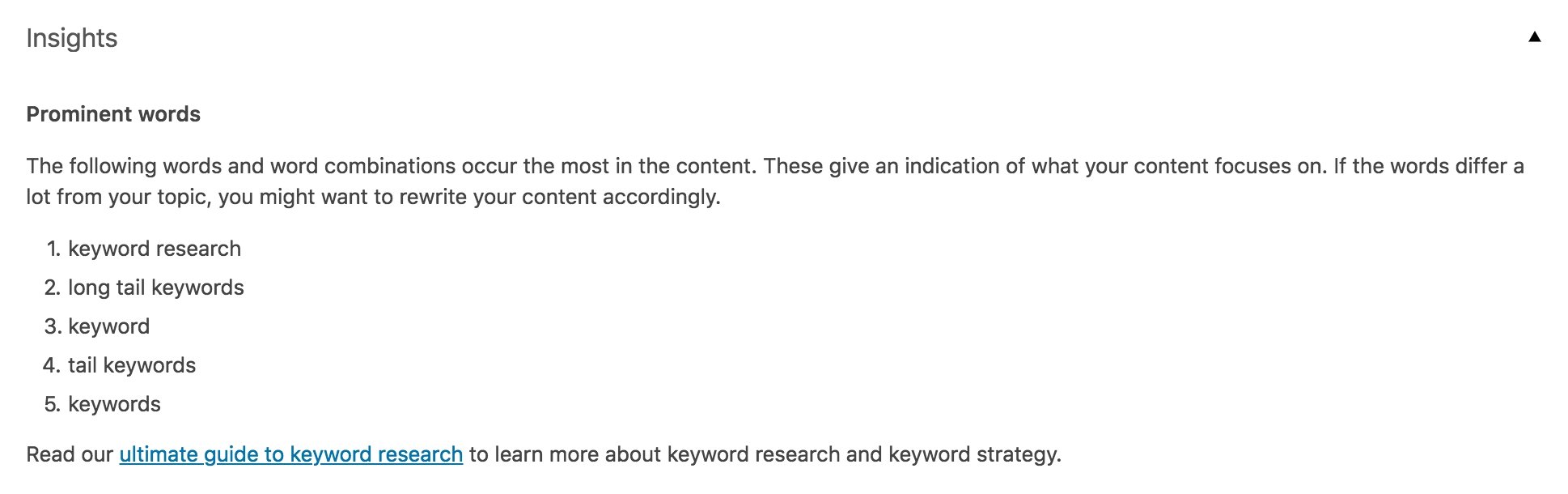
Task: Click the 'tail keywords' list entry
Action: pyautogui.click(x=132, y=365)
